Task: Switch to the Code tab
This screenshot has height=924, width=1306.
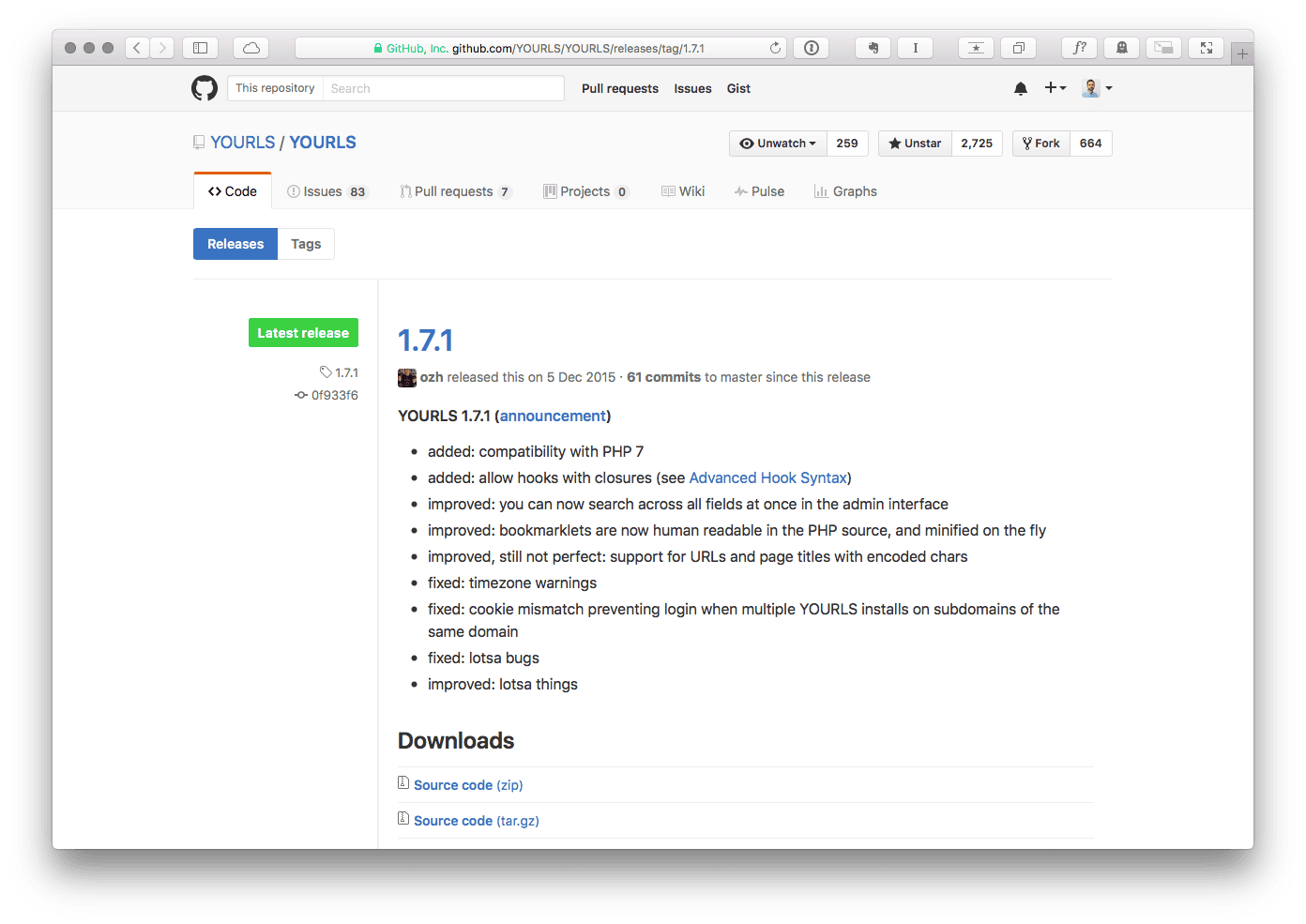Action: 233,191
